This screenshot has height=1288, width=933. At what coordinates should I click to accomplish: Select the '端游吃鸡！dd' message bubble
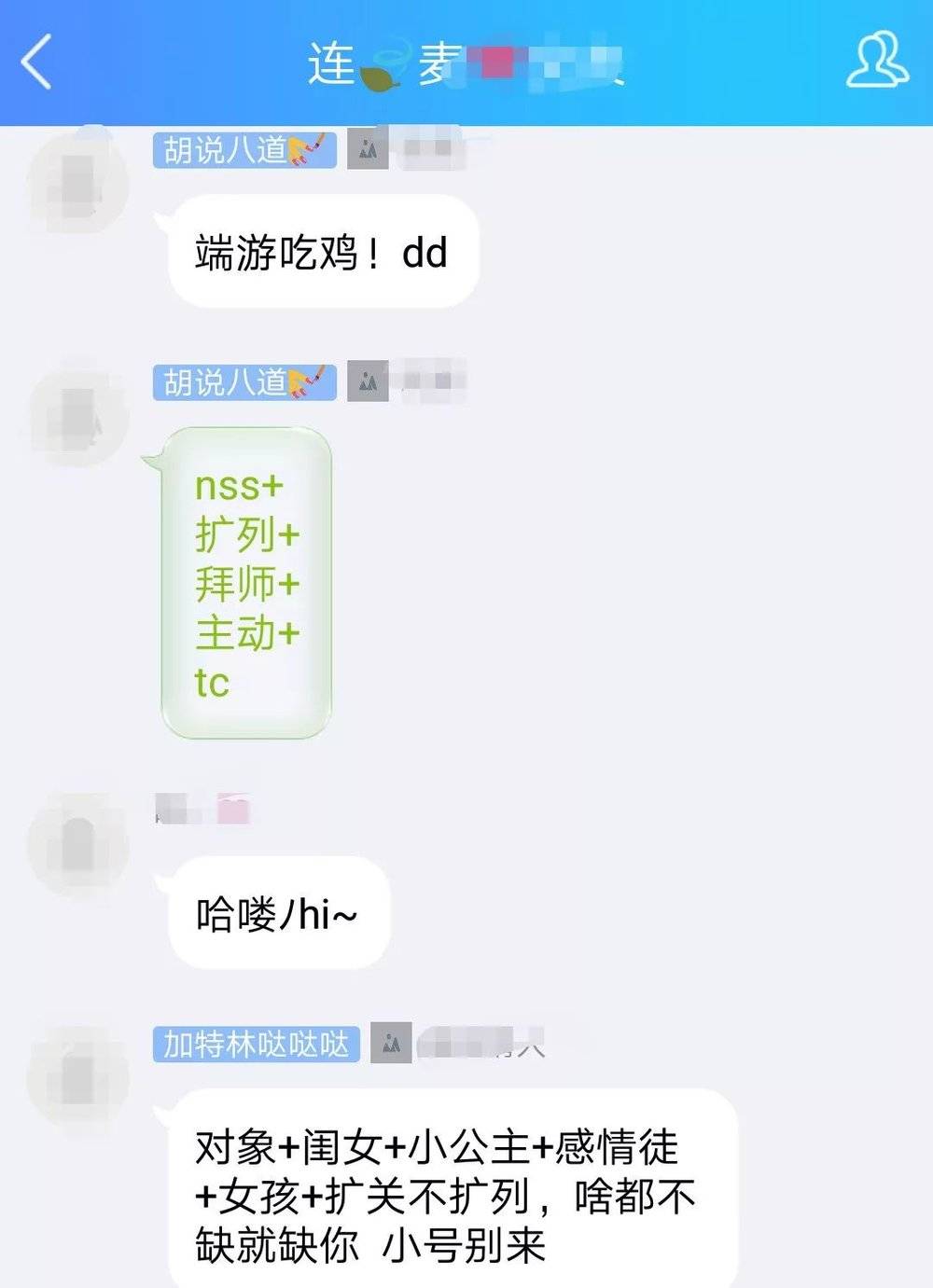point(323,252)
